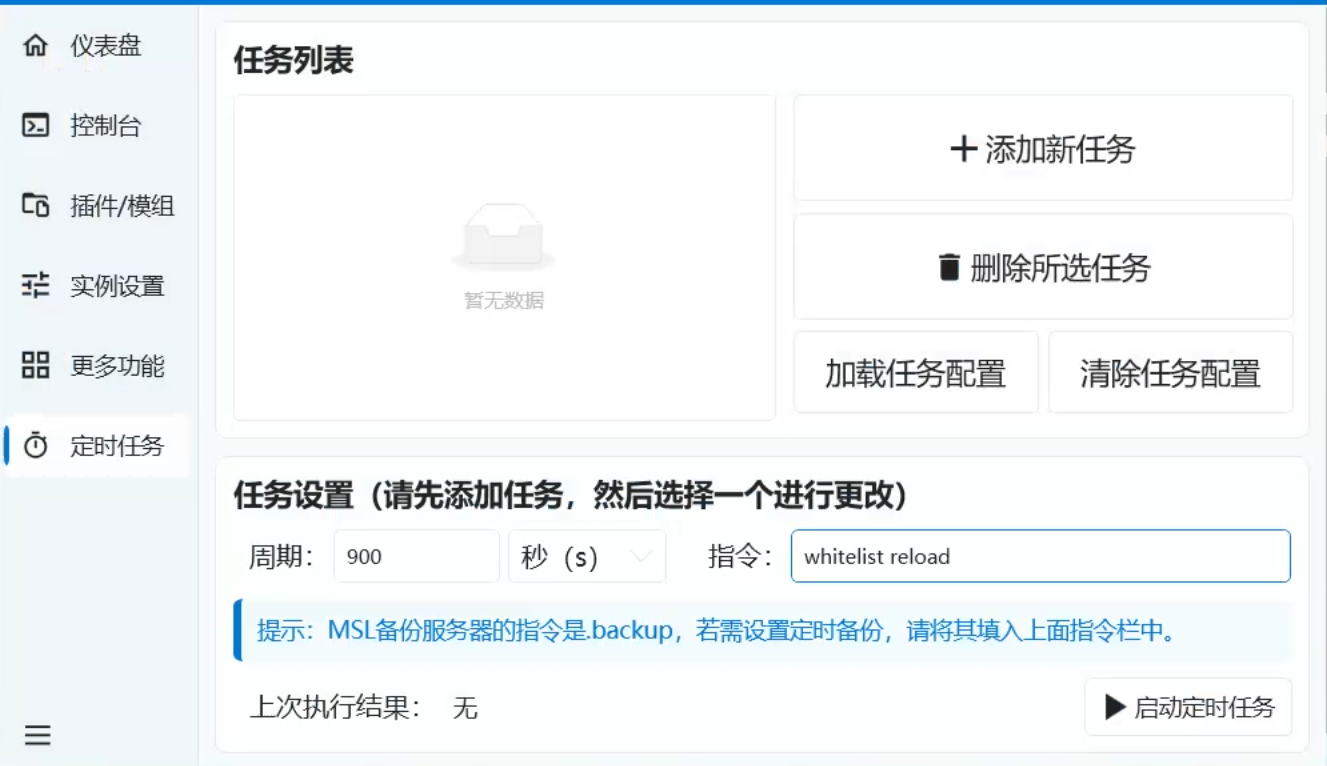Start scheduled task with 启动定时任务
Viewport: 1327px width, 766px height.
(x=1188, y=708)
